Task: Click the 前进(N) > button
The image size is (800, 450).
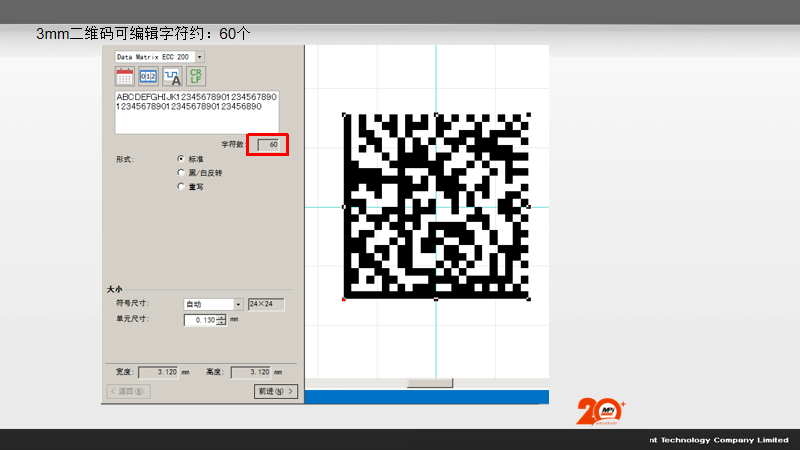Action: [x=275, y=391]
